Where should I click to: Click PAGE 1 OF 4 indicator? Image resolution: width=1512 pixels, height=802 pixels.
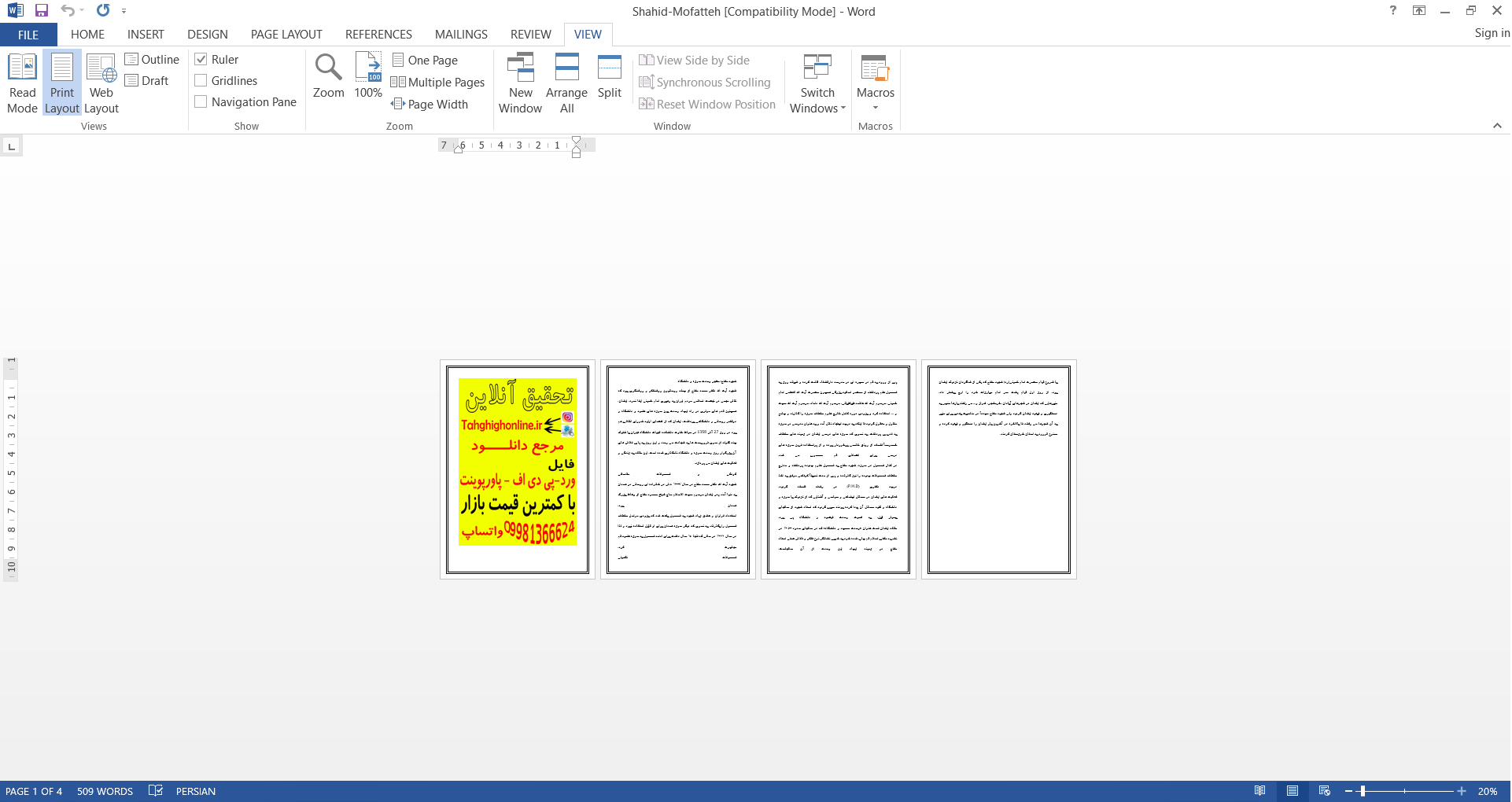[x=34, y=791]
